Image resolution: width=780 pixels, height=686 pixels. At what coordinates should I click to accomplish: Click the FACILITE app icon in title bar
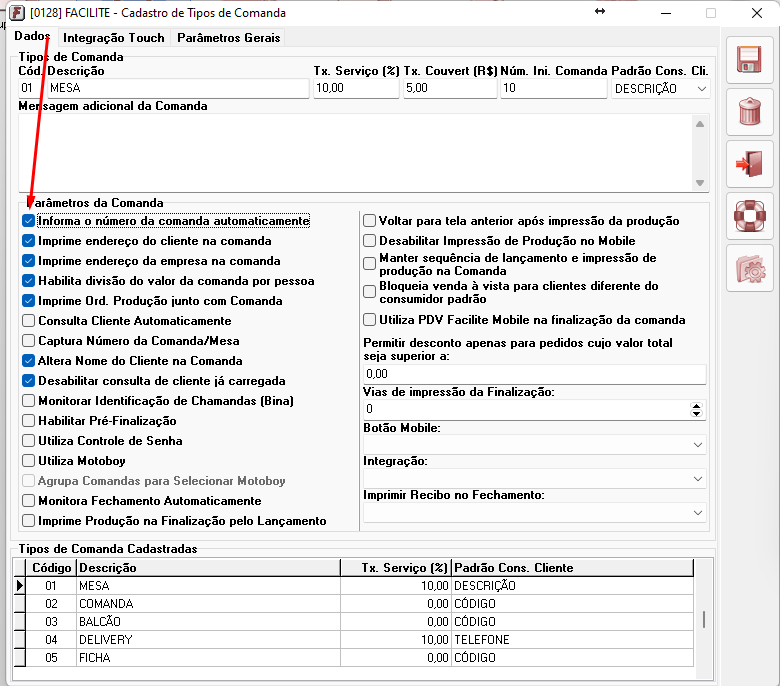click(x=17, y=12)
